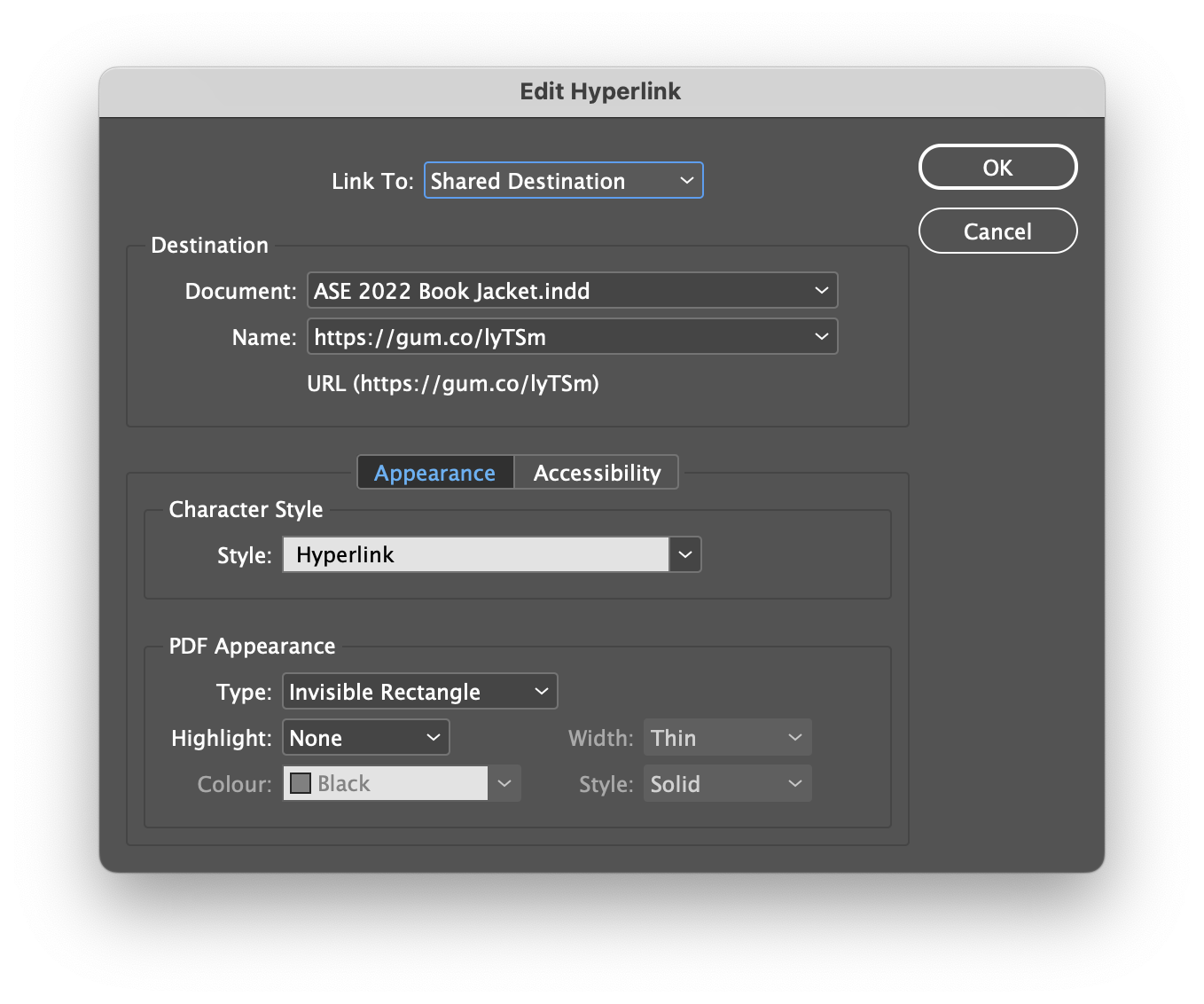This screenshot has height=1004, width=1204.
Task: Click the chevron on the Shared Destination field
Action: coord(686,180)
